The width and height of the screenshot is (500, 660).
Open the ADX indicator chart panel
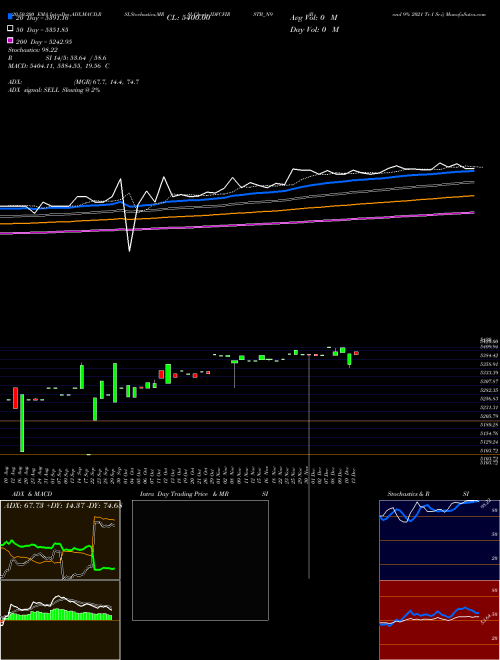(60, 540)
